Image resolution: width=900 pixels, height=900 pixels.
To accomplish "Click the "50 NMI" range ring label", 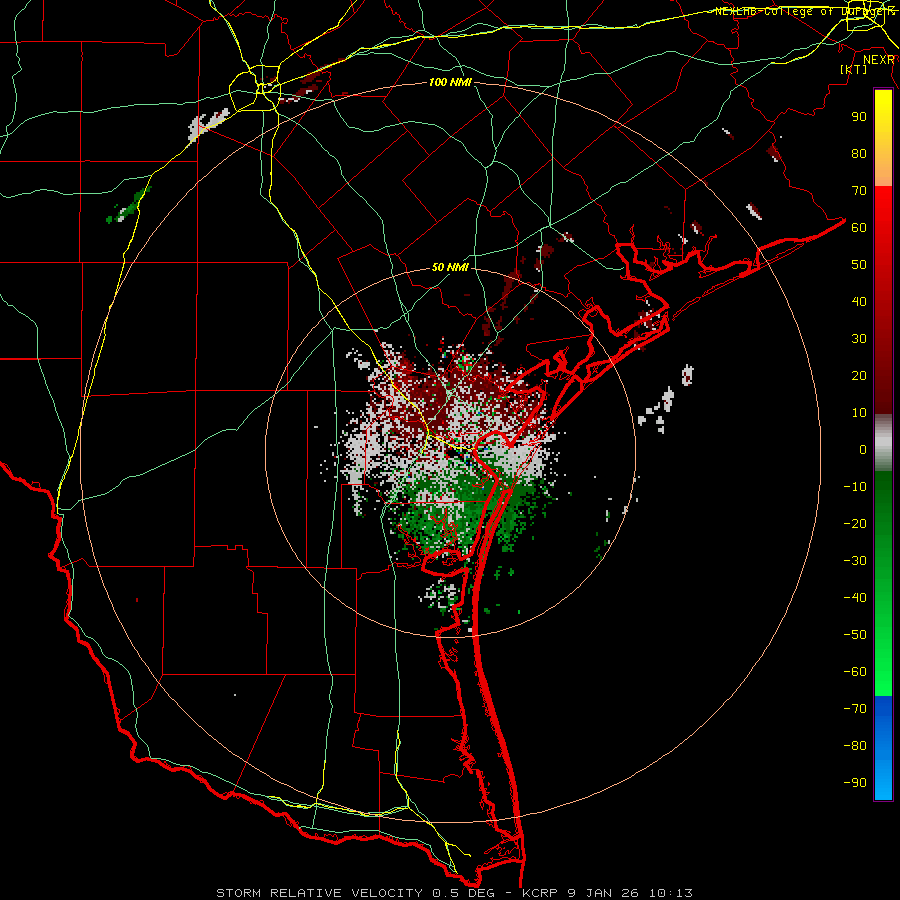I will pos(450,267).
